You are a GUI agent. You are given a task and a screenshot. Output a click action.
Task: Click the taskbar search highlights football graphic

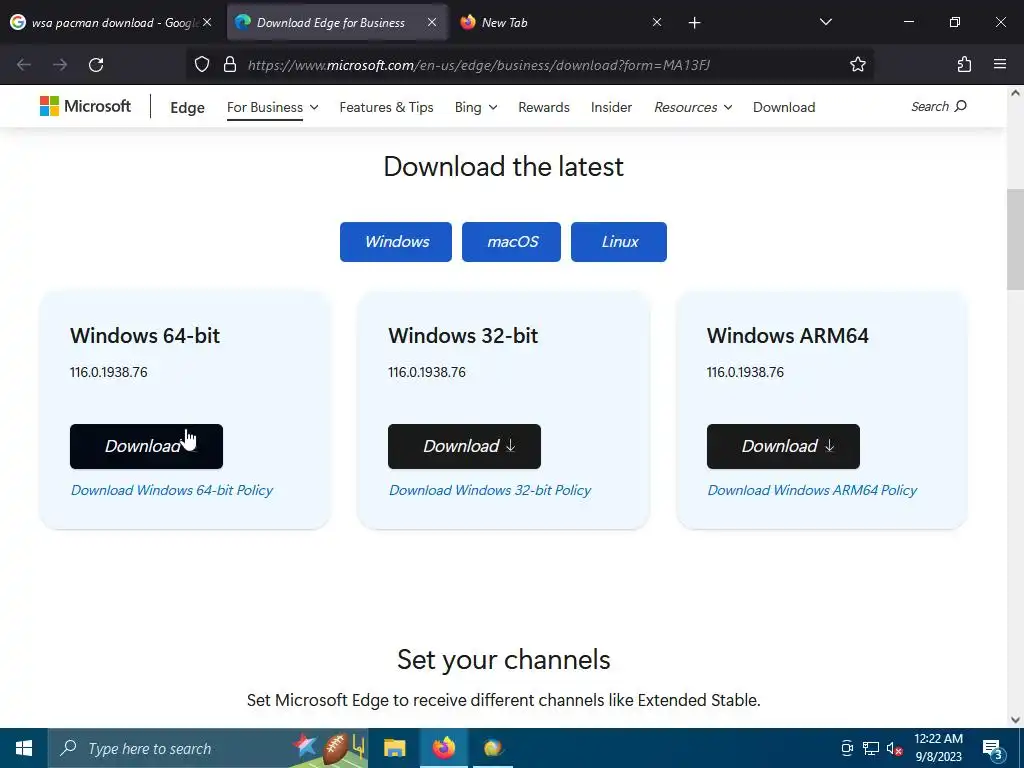[x=328, y=746]
